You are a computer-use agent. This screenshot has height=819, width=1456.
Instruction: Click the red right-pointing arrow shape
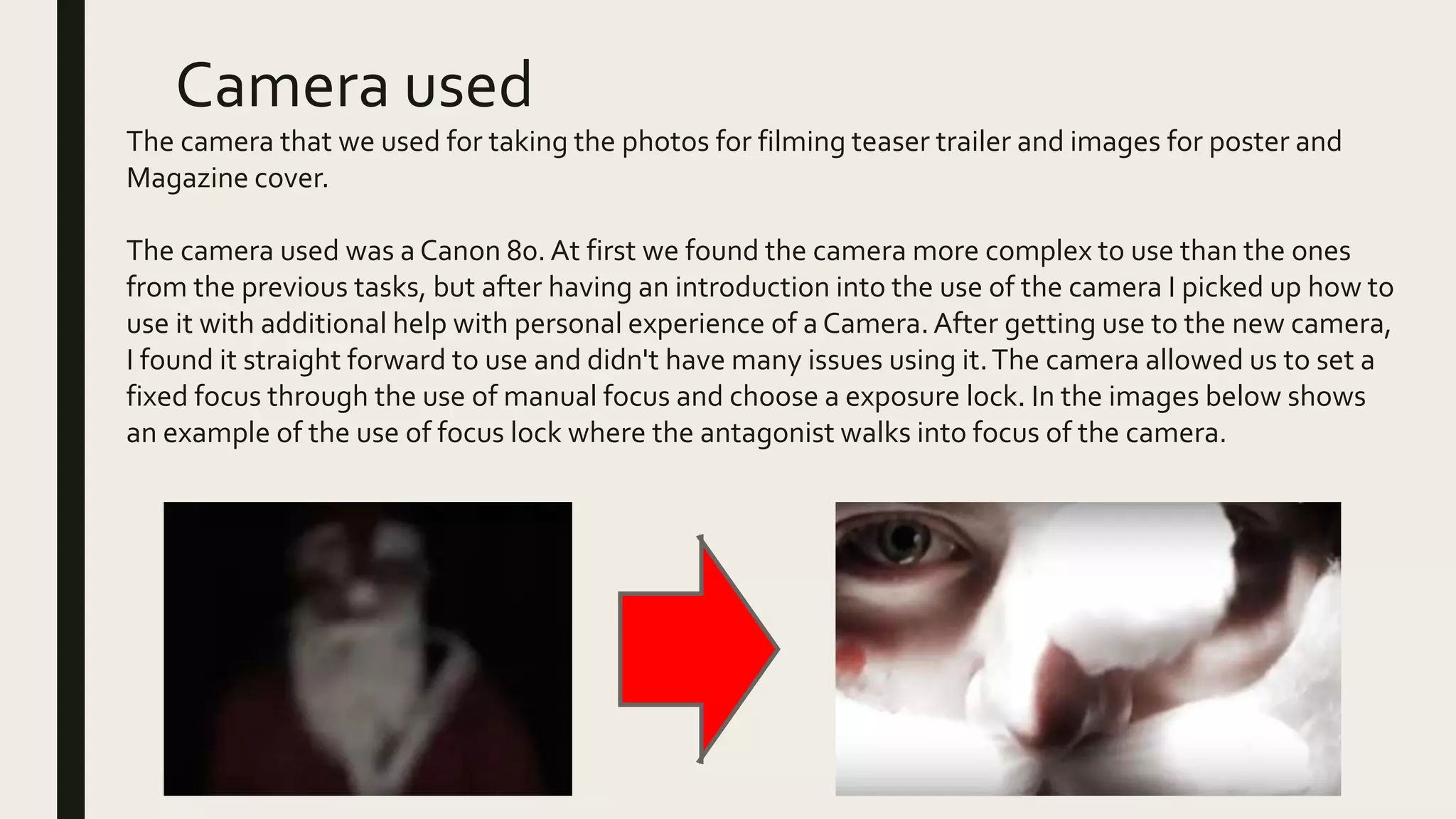point(699,649)
